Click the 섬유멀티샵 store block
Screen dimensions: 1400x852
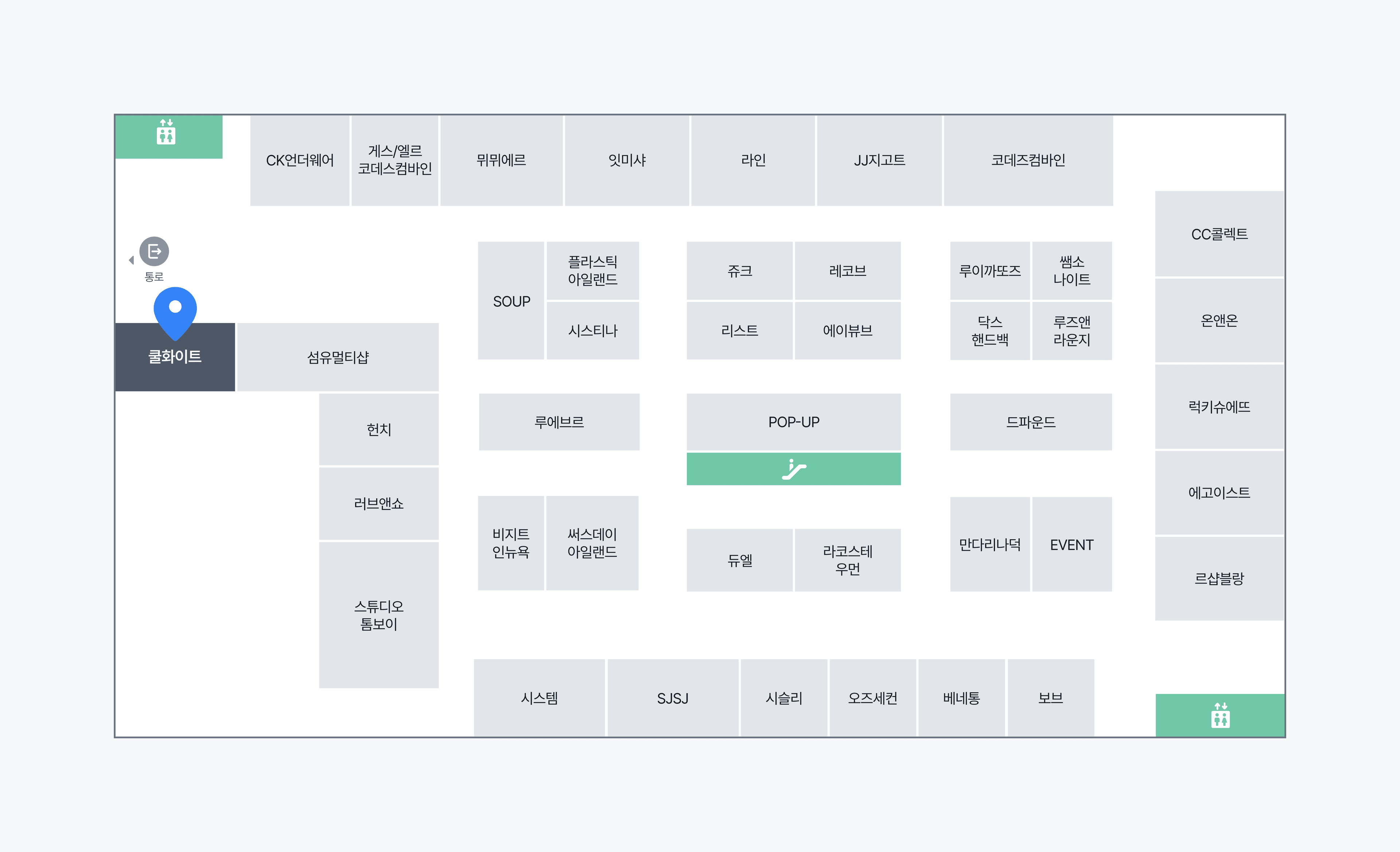[x=338, y=357]
